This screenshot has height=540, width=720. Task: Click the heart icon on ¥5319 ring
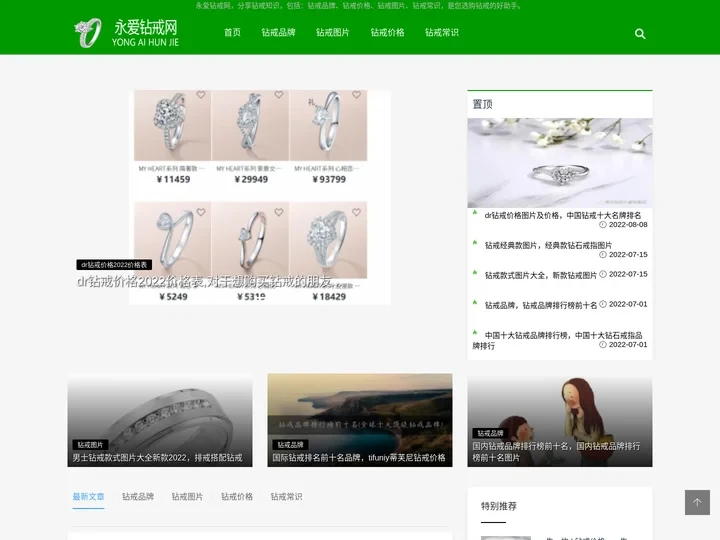pyautogui.click(x=279, y=212)
